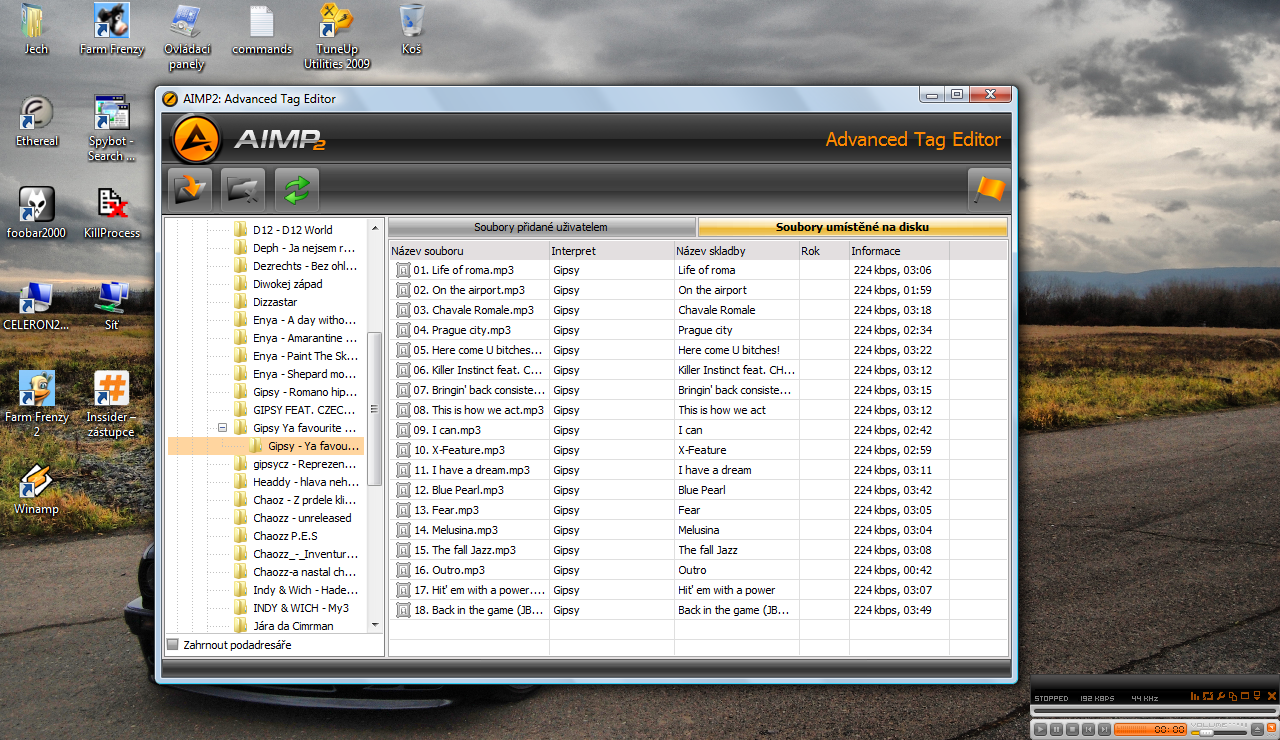This screenshot has width=1280, height=740.
Task: Select the Koš recycle bin icon
Action: [411, 29]
